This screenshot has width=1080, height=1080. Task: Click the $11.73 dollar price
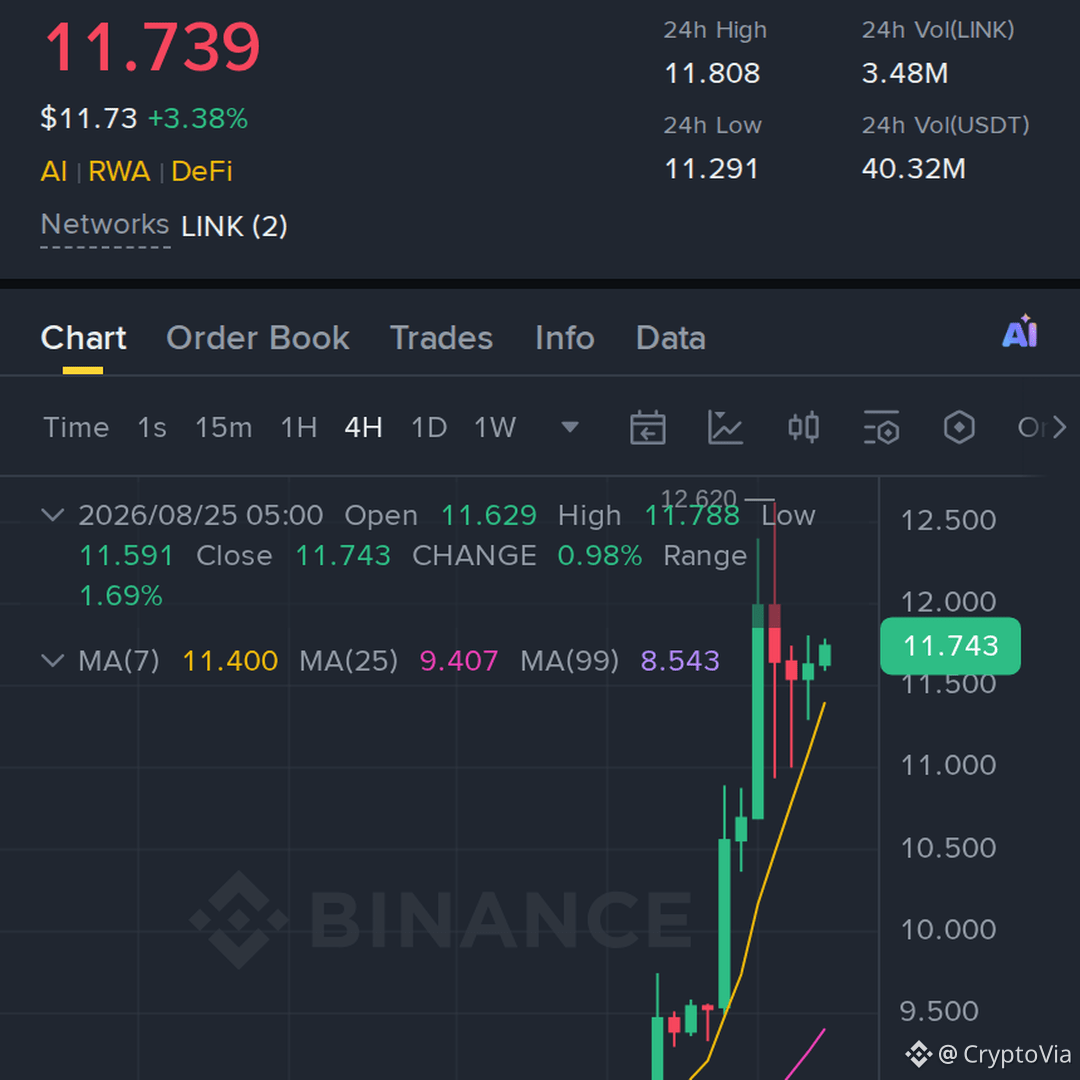coord(89,118)
